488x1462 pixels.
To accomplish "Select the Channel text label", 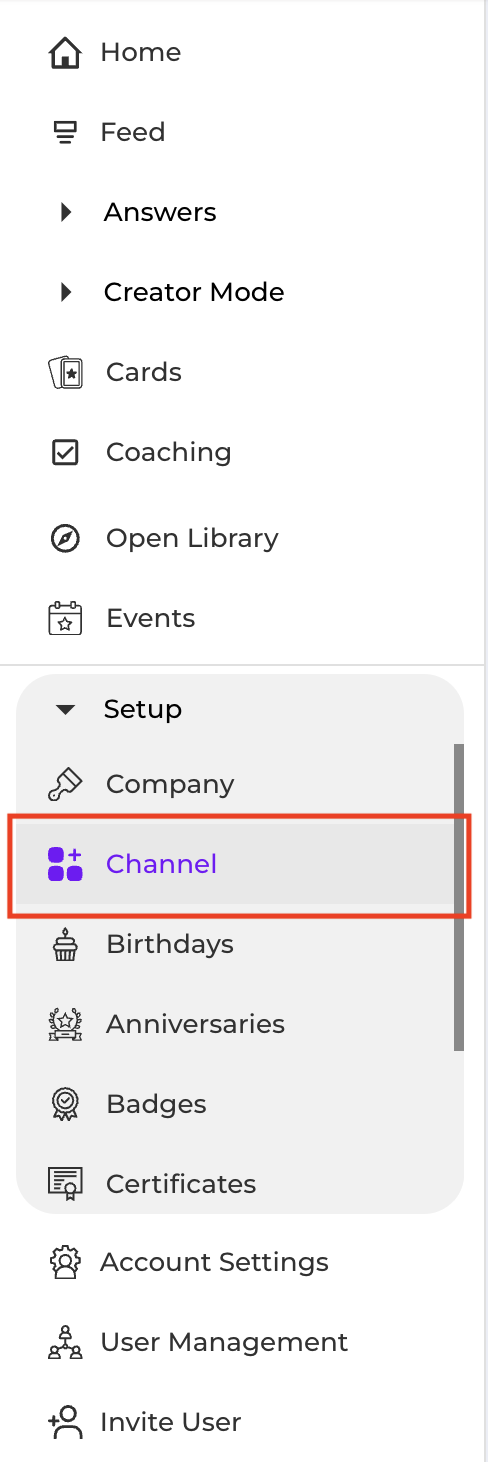I will click(161, 864).
